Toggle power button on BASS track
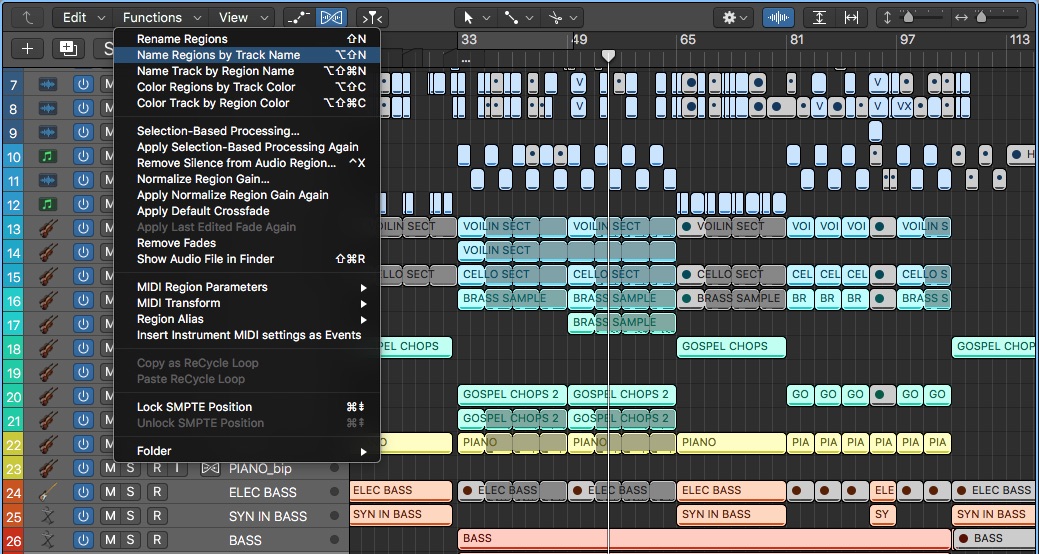Screen dimensions: 1039x554 (83, 540)
